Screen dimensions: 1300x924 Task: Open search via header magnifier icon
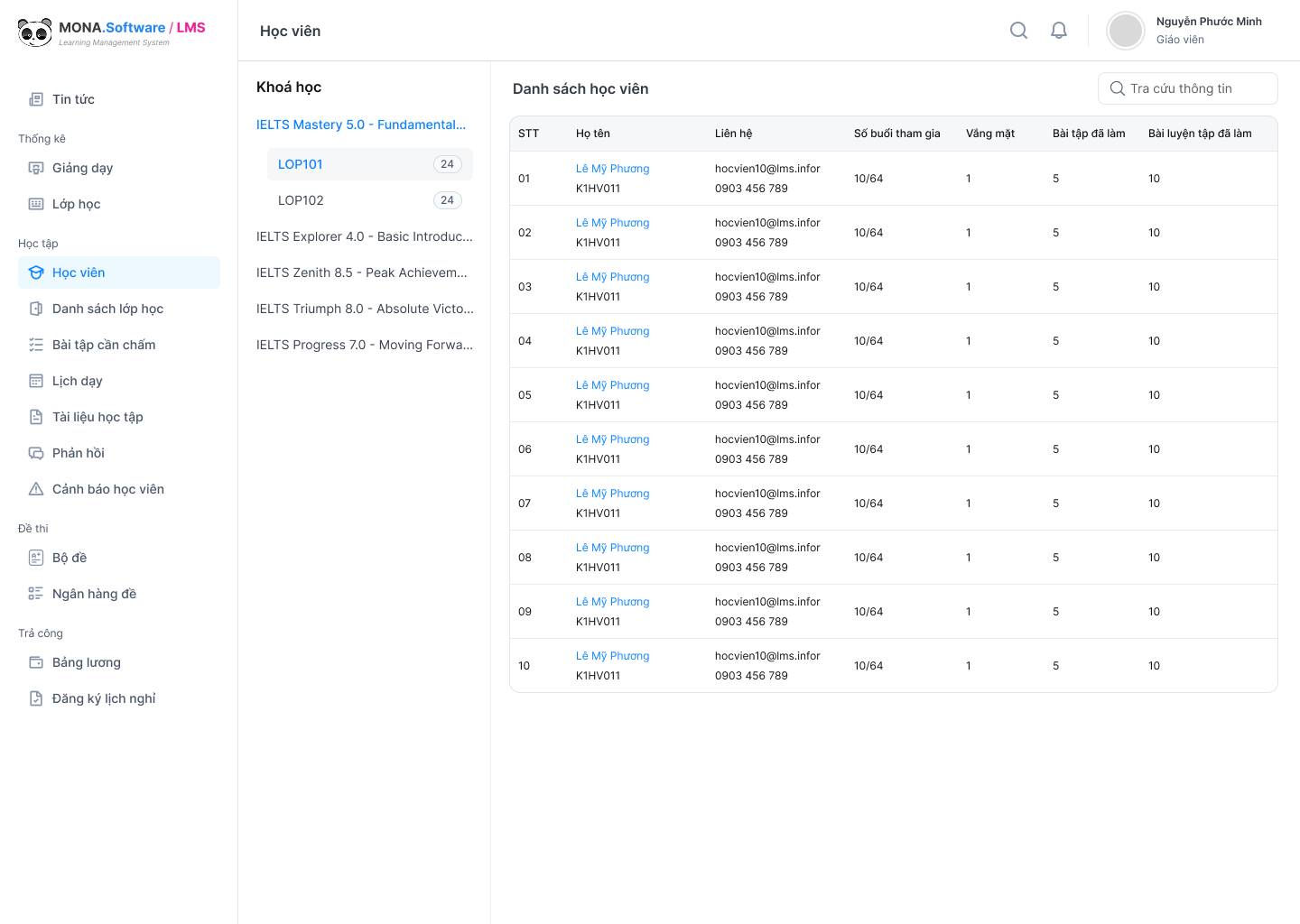(x=1019, y=31)
